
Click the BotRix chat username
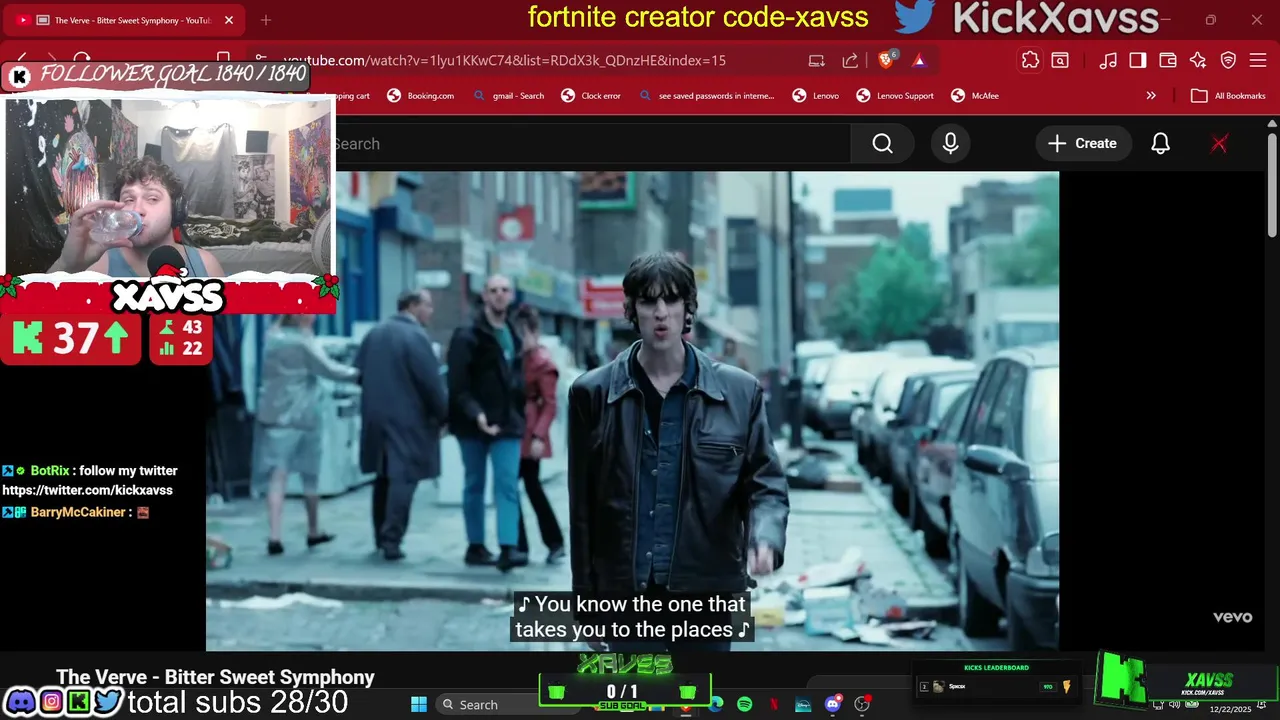click(50, 470)
